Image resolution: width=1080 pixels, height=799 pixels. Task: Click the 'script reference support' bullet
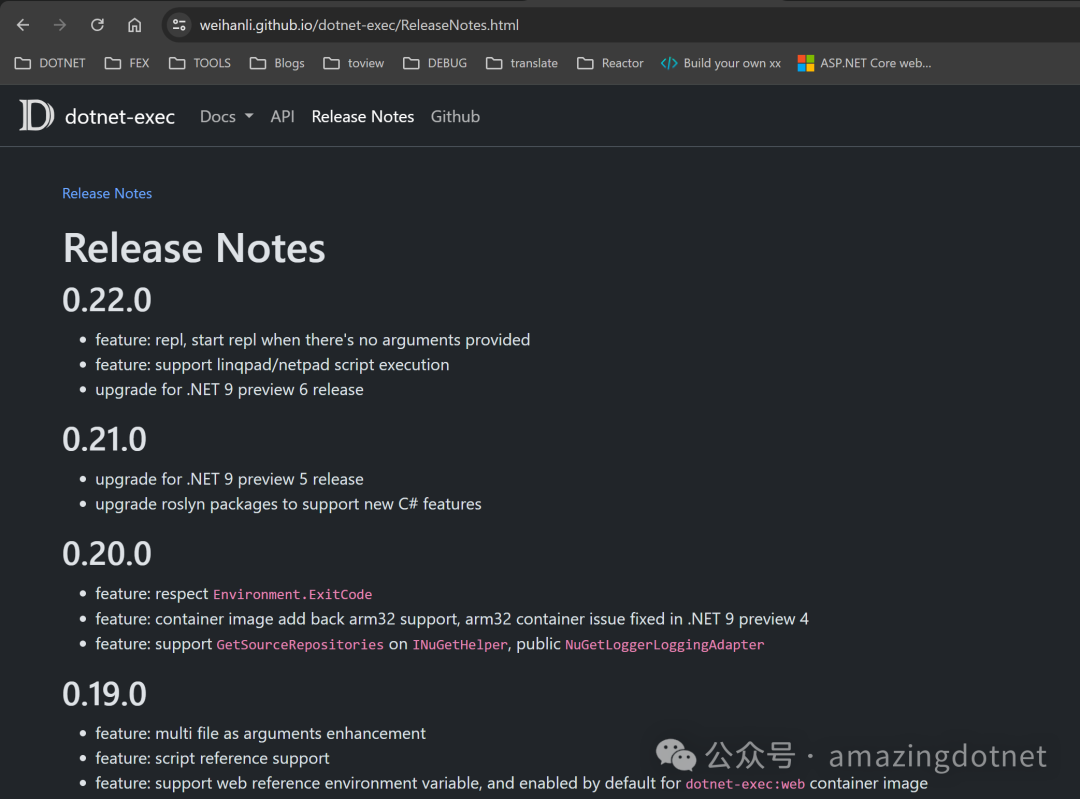click(212, 758)
